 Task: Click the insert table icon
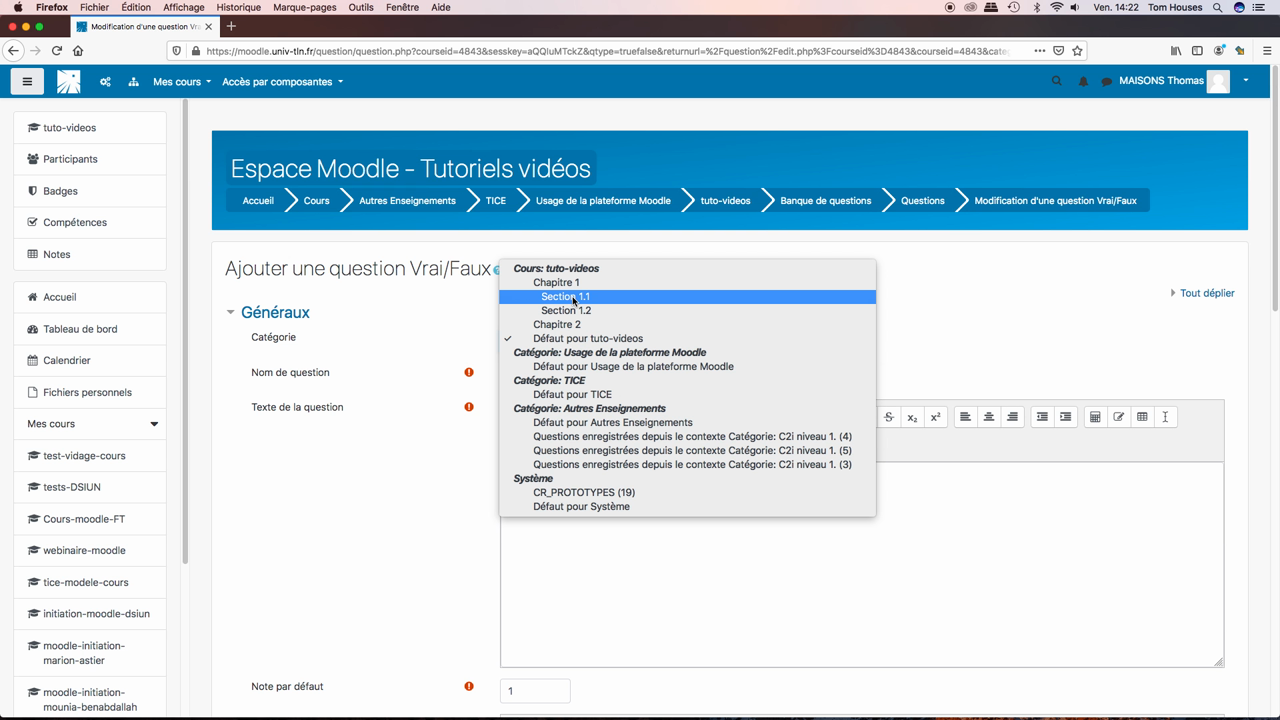pos(1142,417)
